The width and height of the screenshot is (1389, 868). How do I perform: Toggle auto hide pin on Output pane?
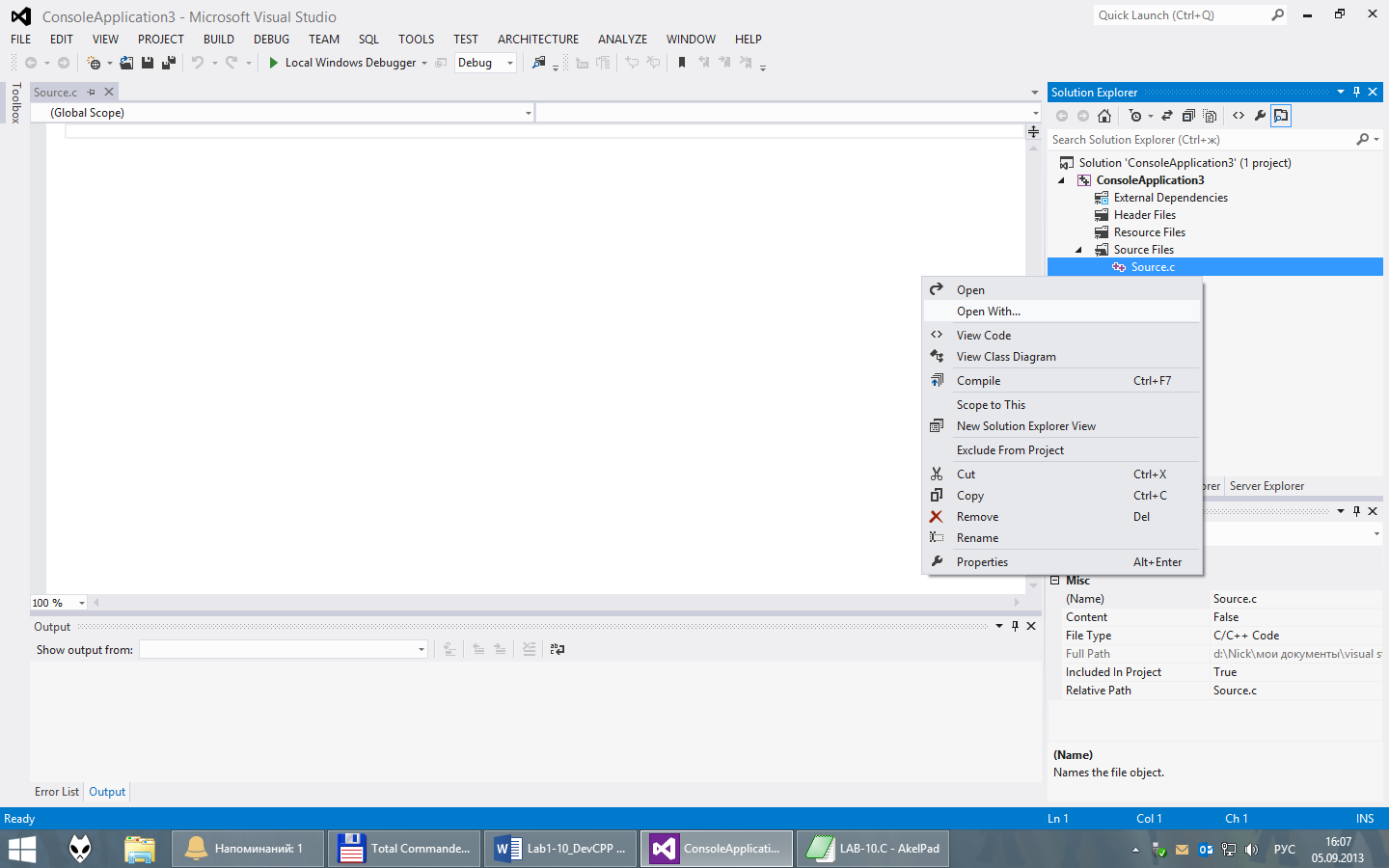point(1015,626)
